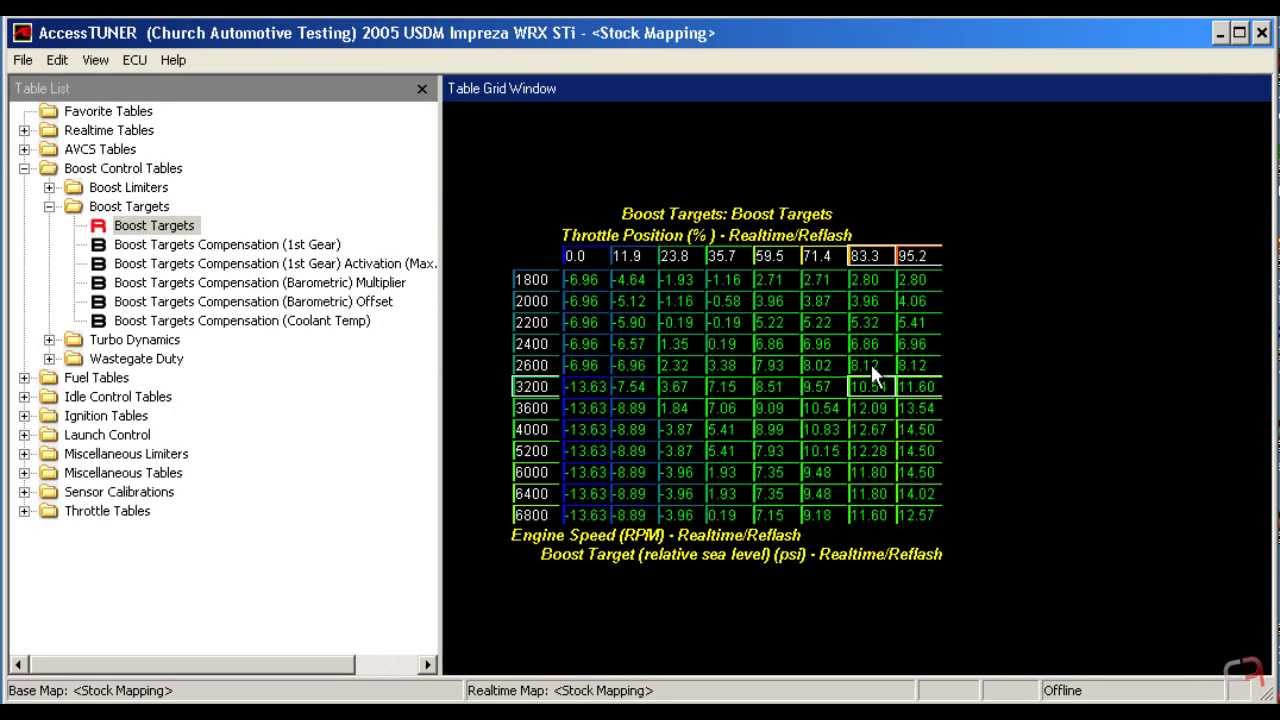Open the Edit menu

[x=57, y=60]
